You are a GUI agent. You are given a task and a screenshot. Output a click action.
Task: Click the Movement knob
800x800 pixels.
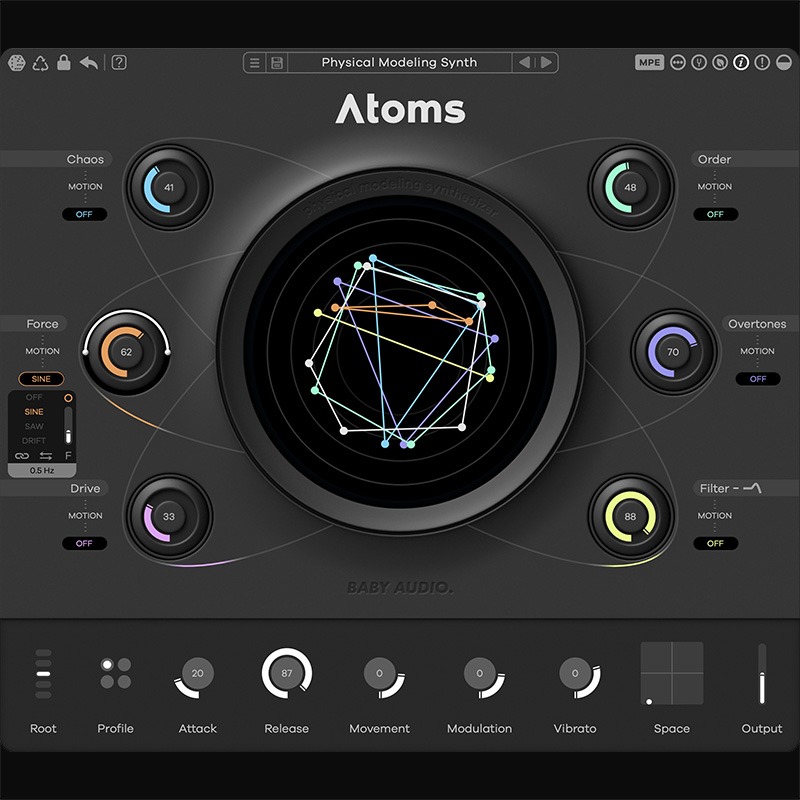tap(380, 673)
